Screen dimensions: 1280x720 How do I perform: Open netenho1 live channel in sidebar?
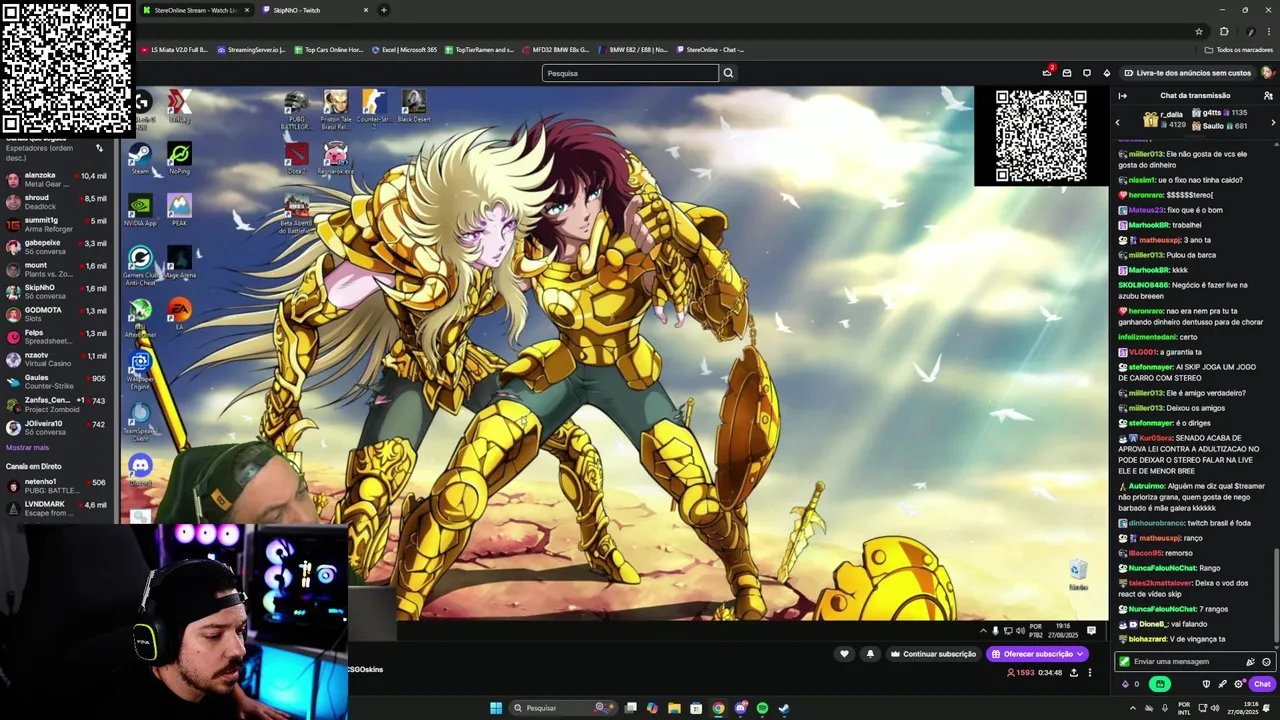(56, 486)
